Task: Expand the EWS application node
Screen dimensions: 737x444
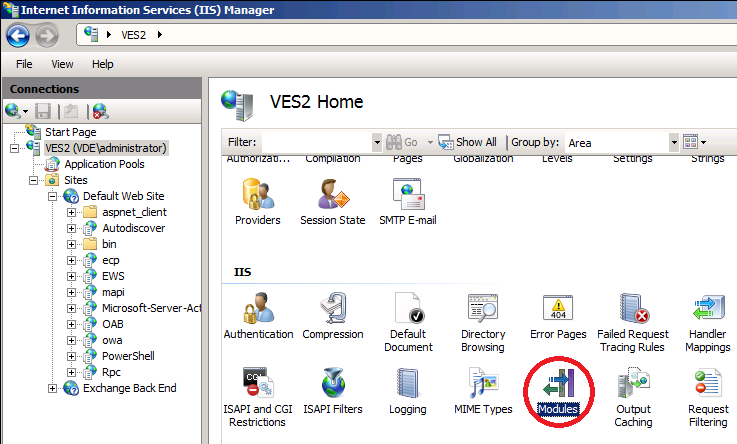Action: point(71,276)
